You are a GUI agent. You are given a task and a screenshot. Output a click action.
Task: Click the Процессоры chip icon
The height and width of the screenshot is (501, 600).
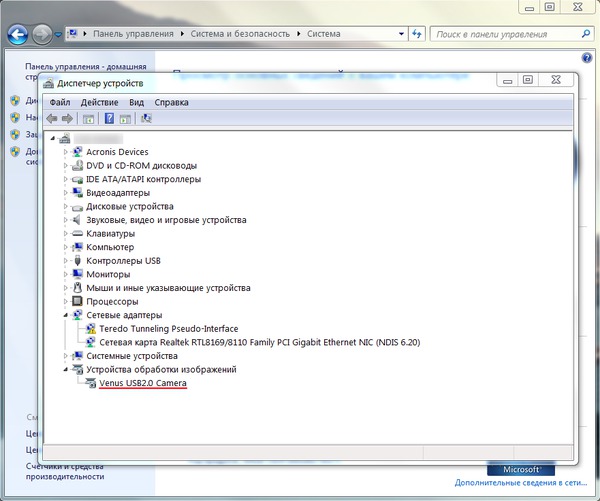77,301
